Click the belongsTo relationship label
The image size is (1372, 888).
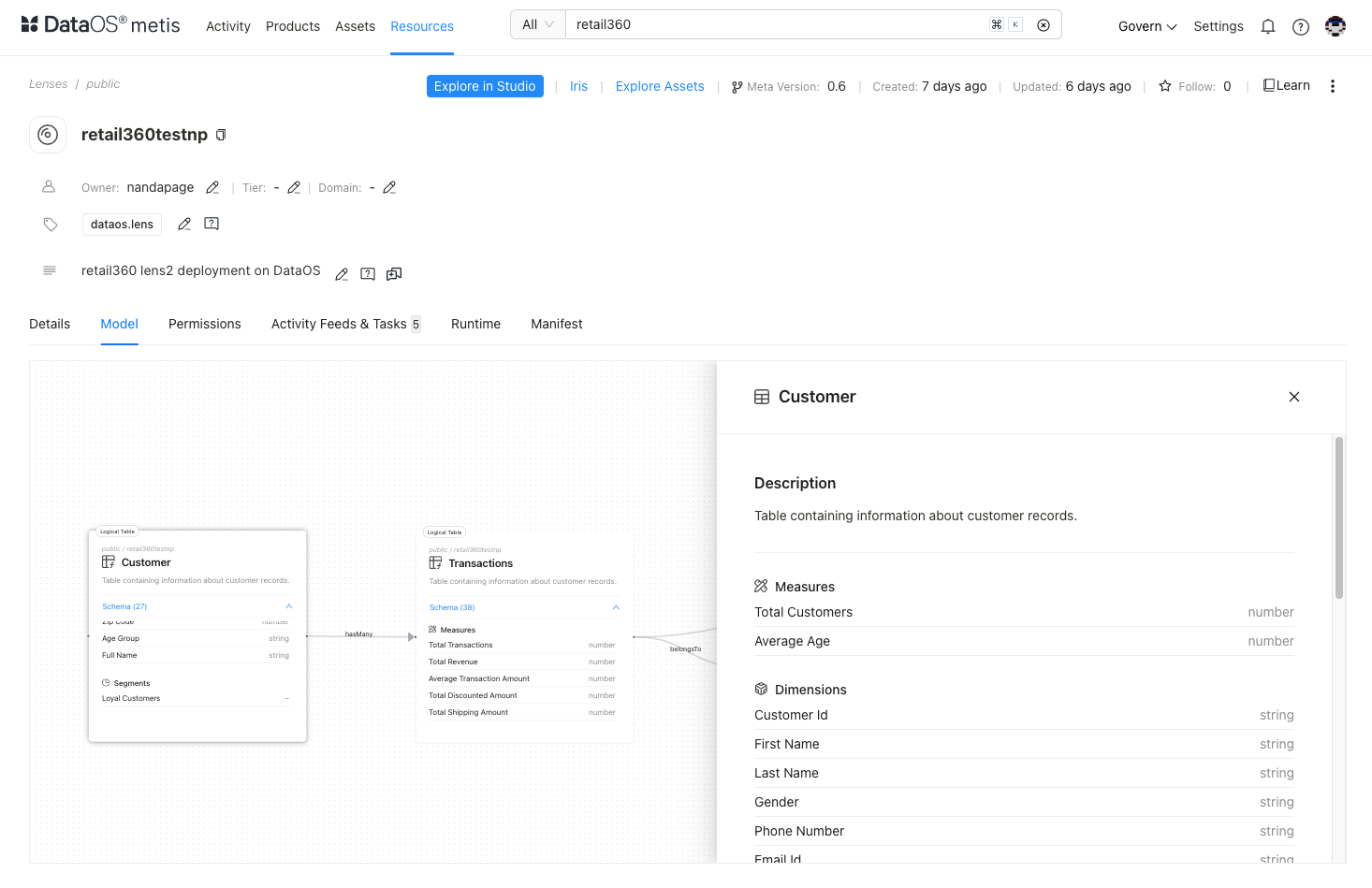pos(685,648)
